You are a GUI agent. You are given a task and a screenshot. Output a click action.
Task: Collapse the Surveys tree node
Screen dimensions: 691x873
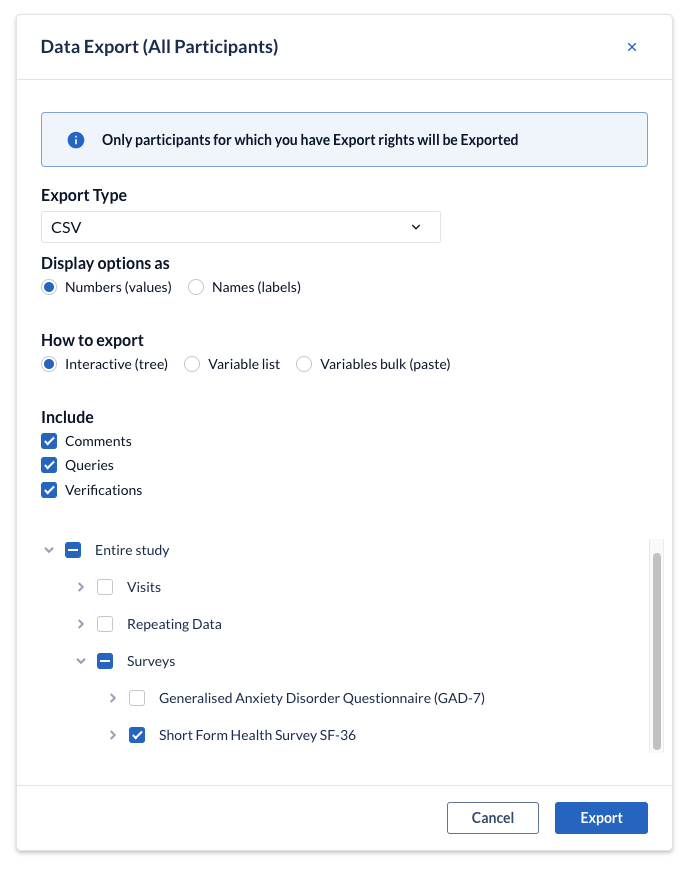tap(81, 661)
